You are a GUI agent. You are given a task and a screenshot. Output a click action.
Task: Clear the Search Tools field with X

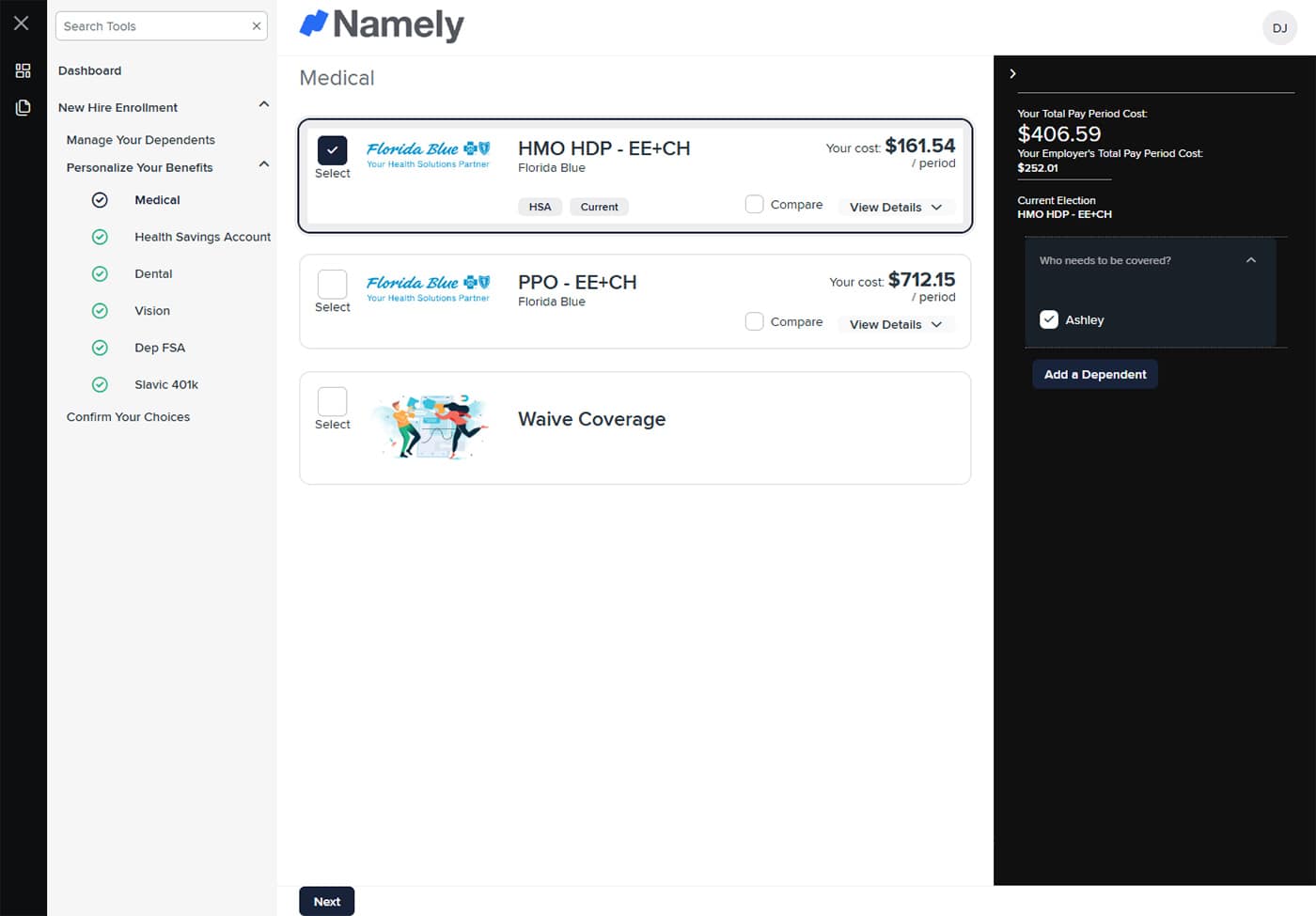(256, 26)
